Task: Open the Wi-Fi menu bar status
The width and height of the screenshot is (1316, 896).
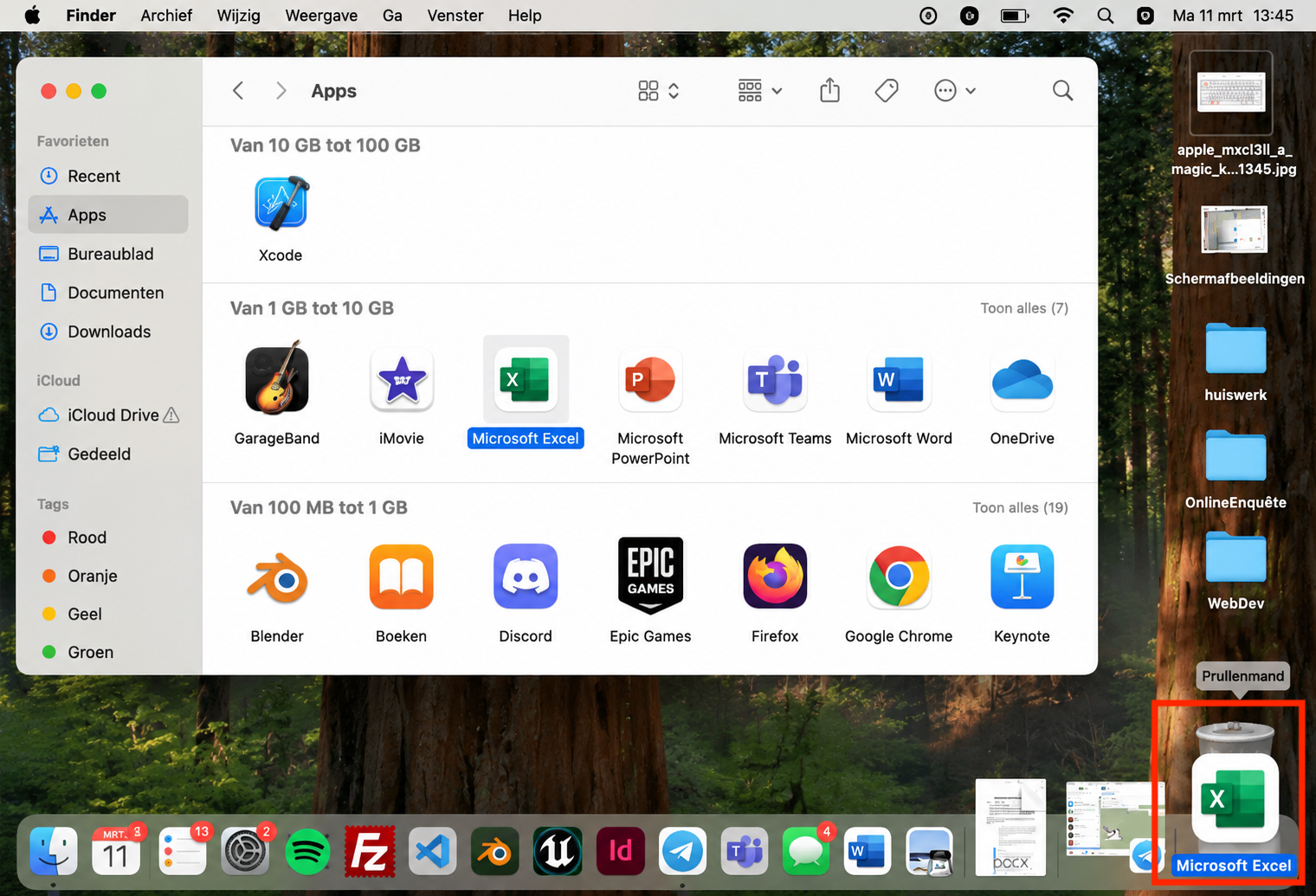Action: click(x=1062, y=16)
